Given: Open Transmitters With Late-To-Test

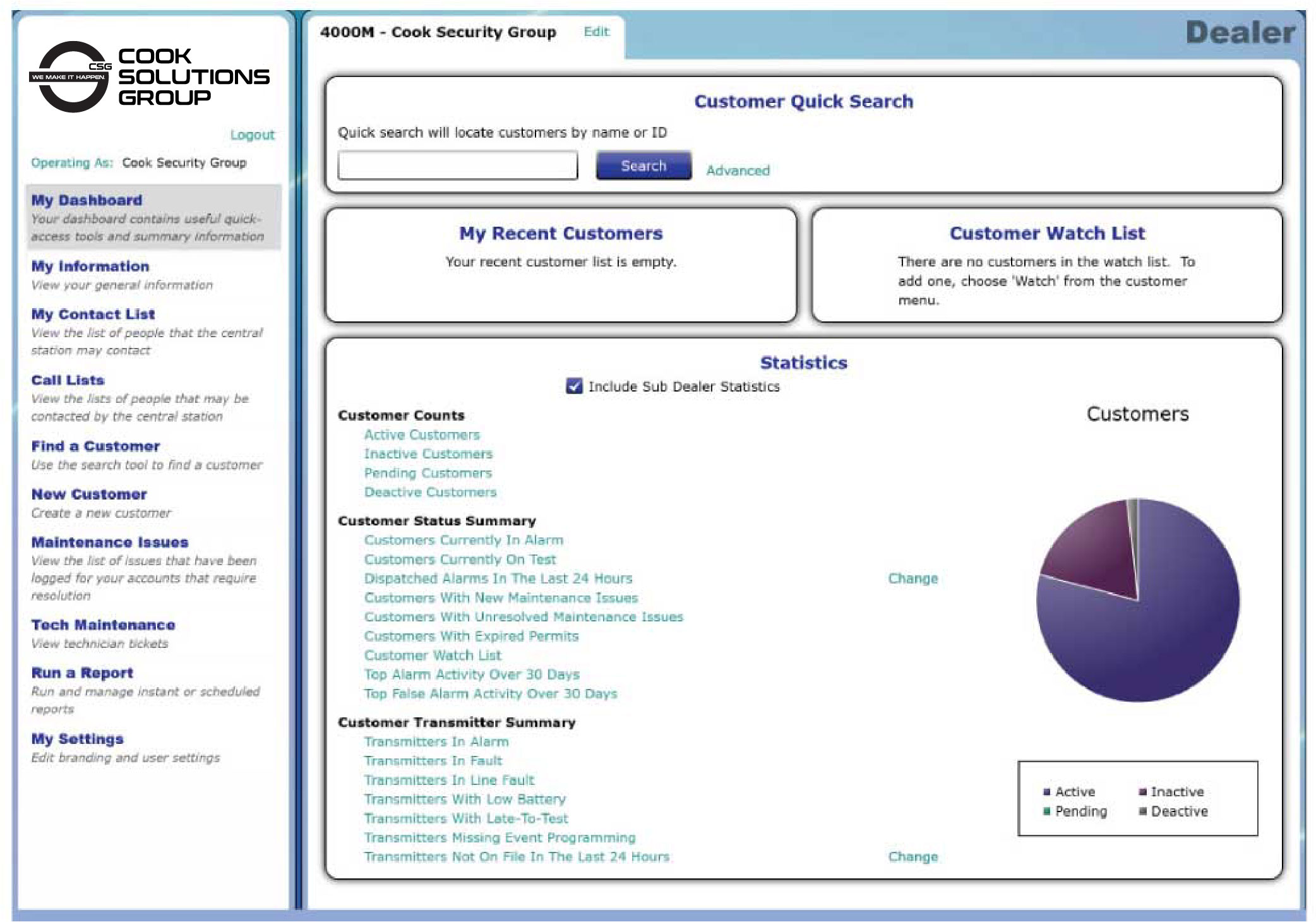Looking at the screenshot, I should 466,818.
